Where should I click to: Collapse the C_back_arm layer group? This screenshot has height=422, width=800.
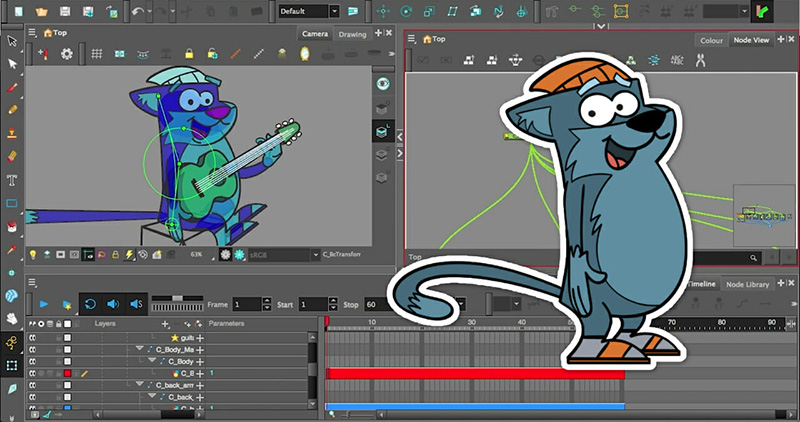[140, 384]
